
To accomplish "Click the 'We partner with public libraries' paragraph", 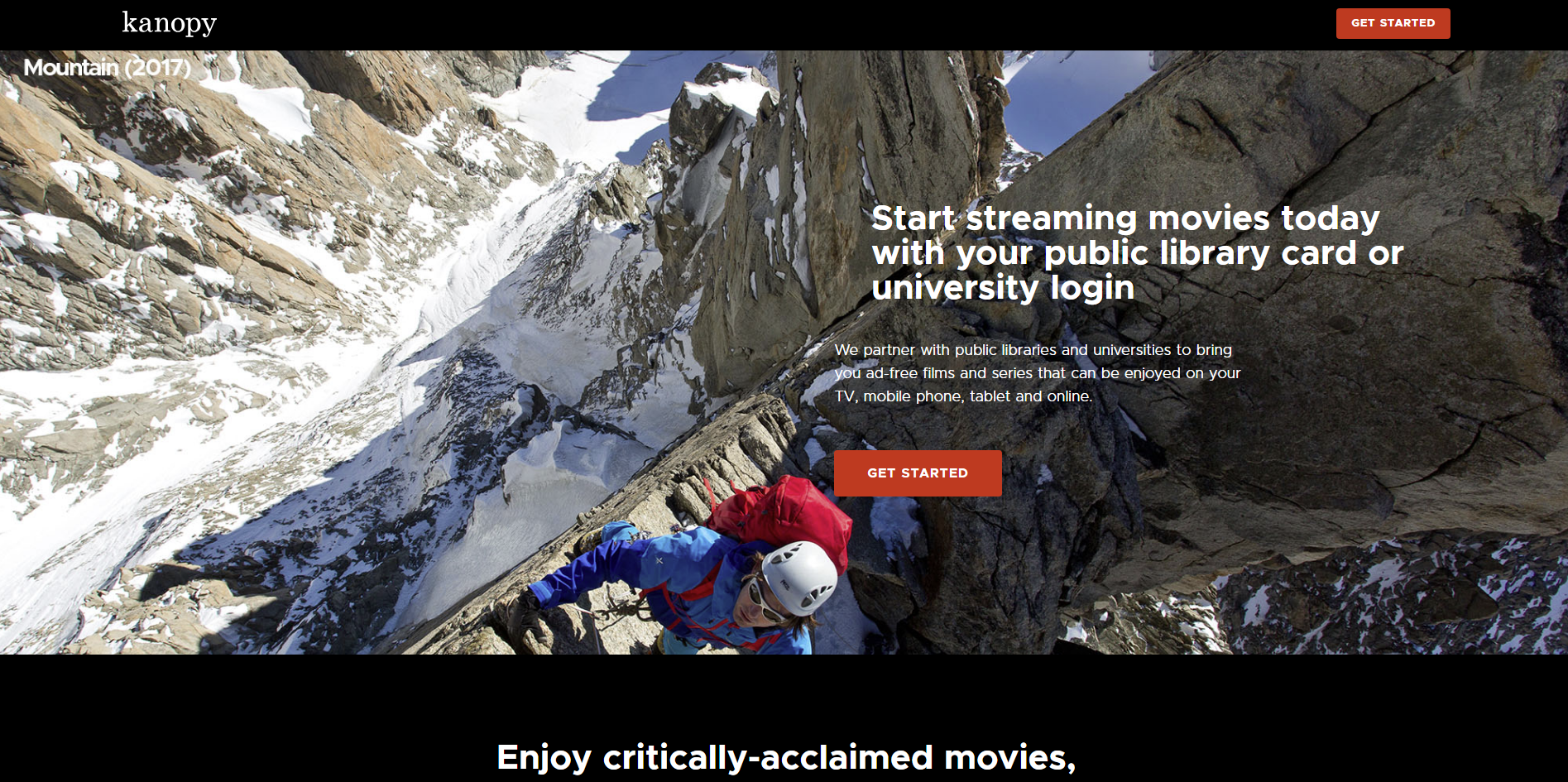I will pos(1037,373).
